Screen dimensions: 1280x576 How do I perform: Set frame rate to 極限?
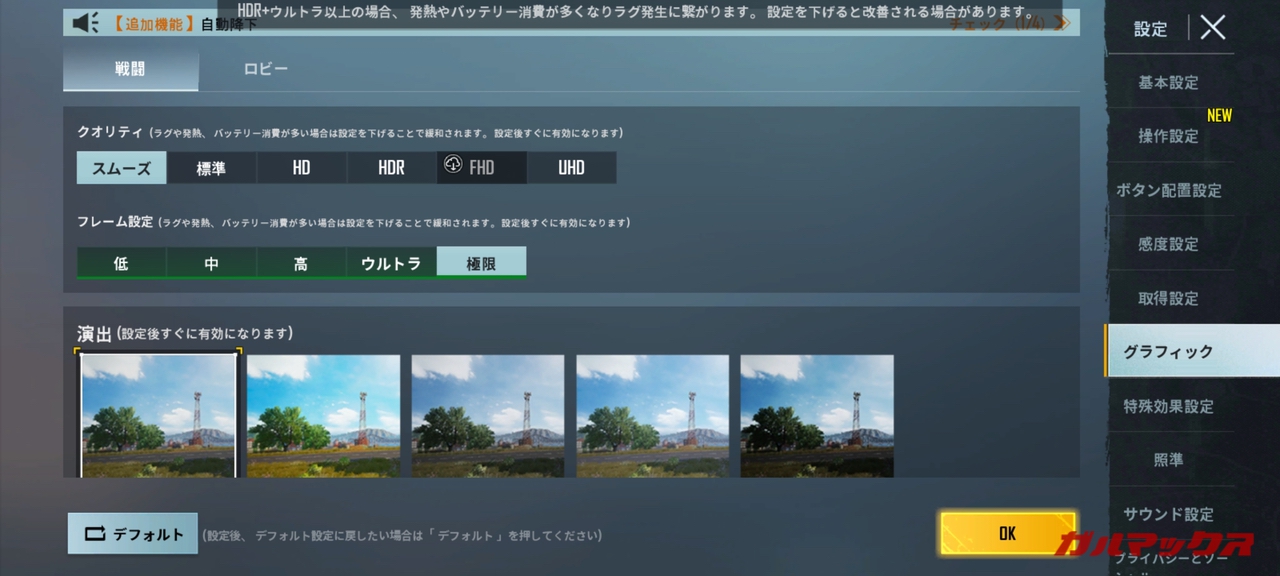(481, 263)
